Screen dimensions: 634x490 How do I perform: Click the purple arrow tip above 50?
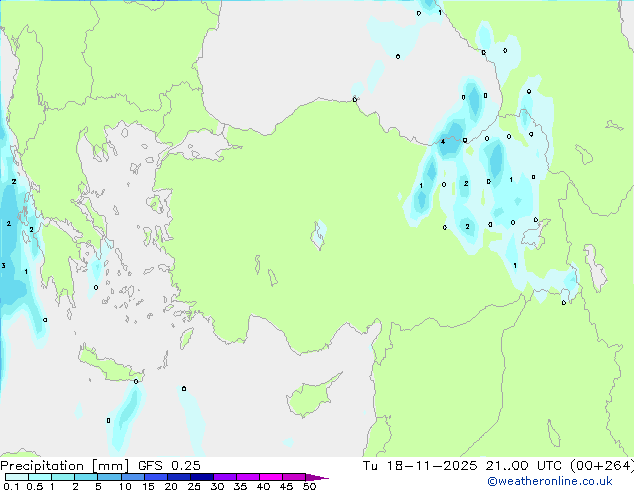click(x=316, y=477)
